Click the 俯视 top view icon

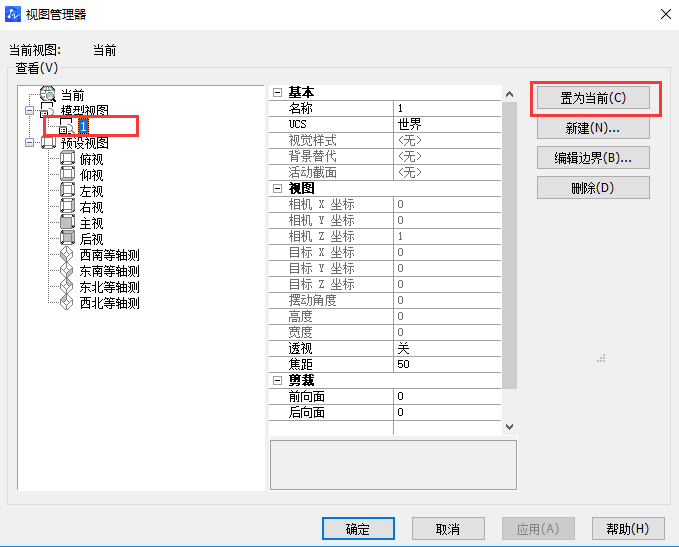click(68, 159)
